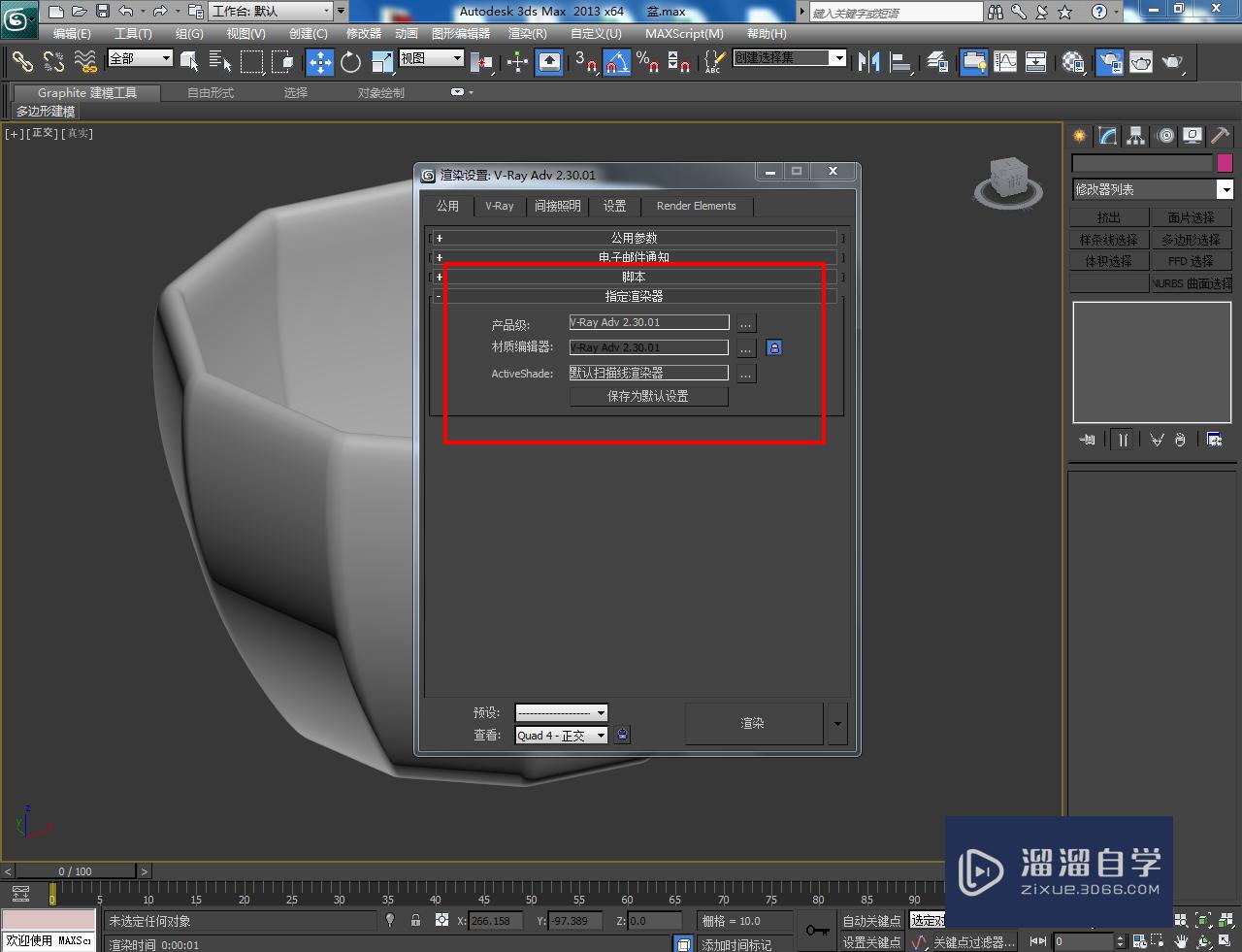The height and width of the screenshot is (952, 1242).
Task: Open the 修改器 menu
Action: tap(364, 33)
